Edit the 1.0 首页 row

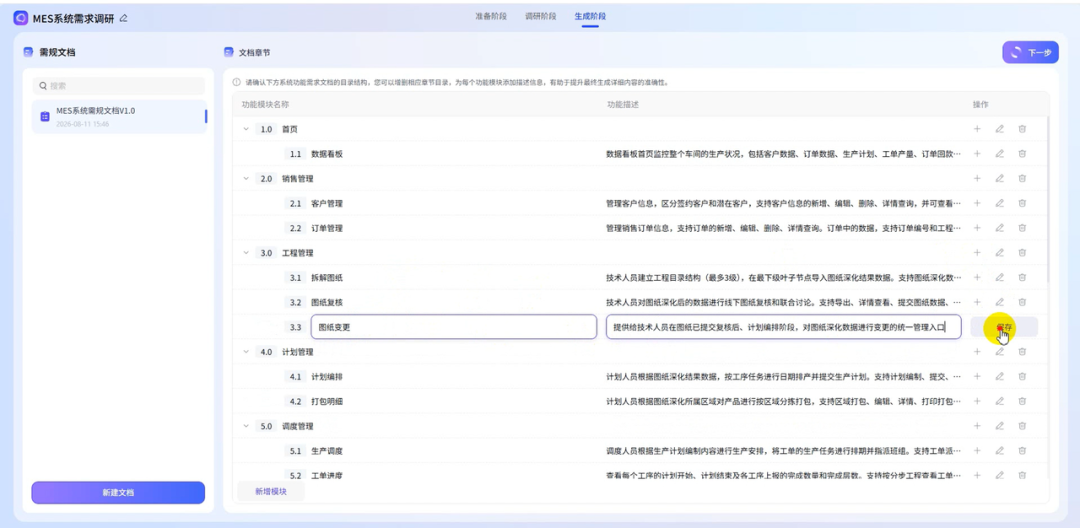coord(999,129)
